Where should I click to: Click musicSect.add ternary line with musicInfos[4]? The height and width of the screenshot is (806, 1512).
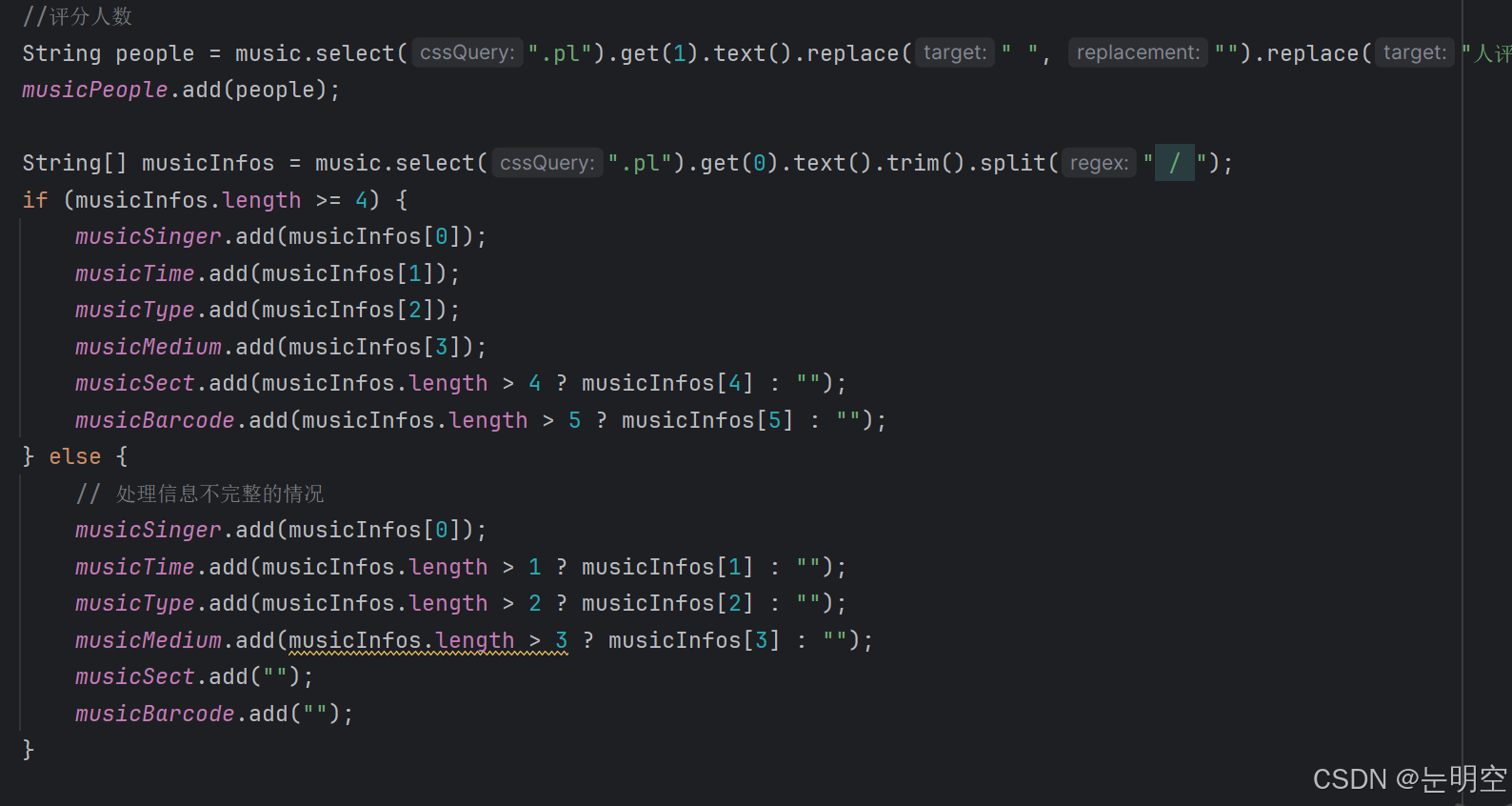pyautogui.click(x=461, y=383)
